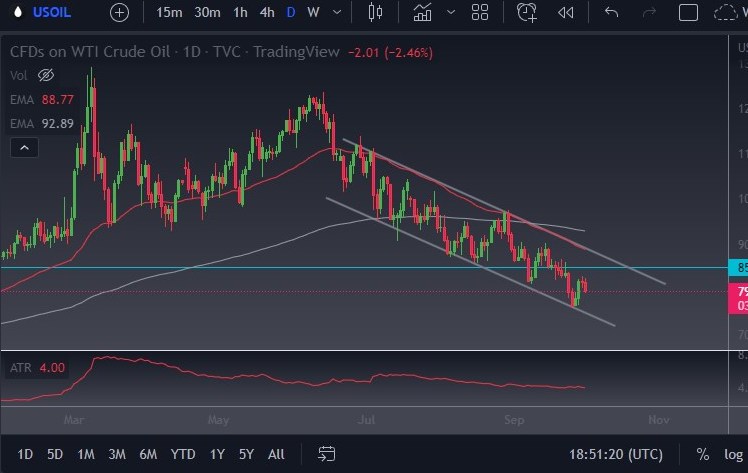Select the chart layout rectangle icon
The image size is (748, 473).
click(687, 13)
